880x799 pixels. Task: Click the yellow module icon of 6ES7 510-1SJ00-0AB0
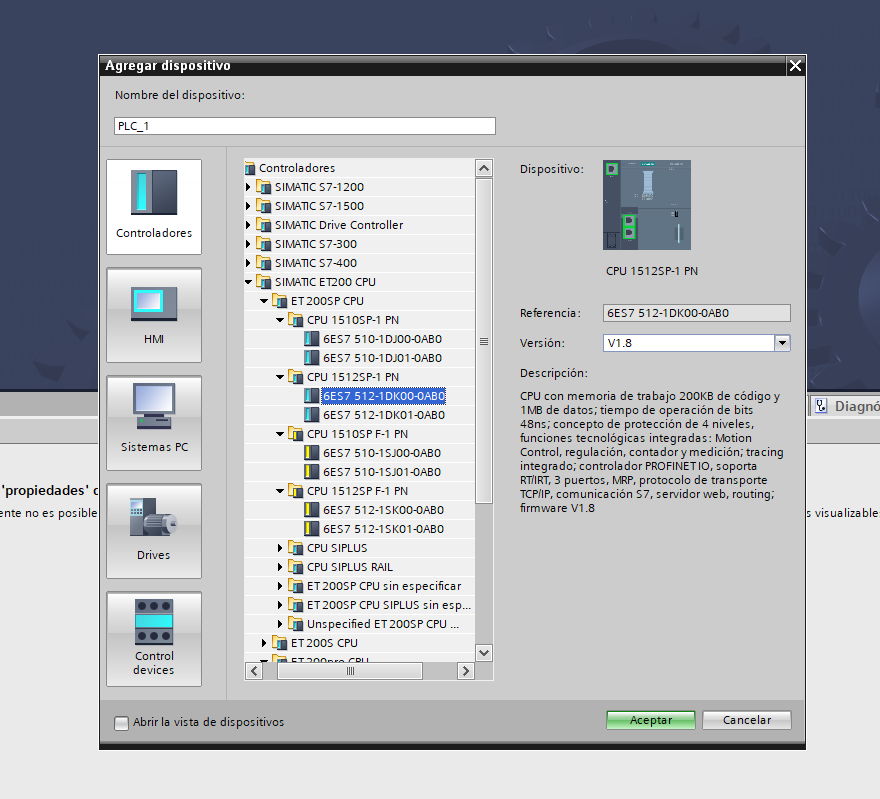coord(311,453)
